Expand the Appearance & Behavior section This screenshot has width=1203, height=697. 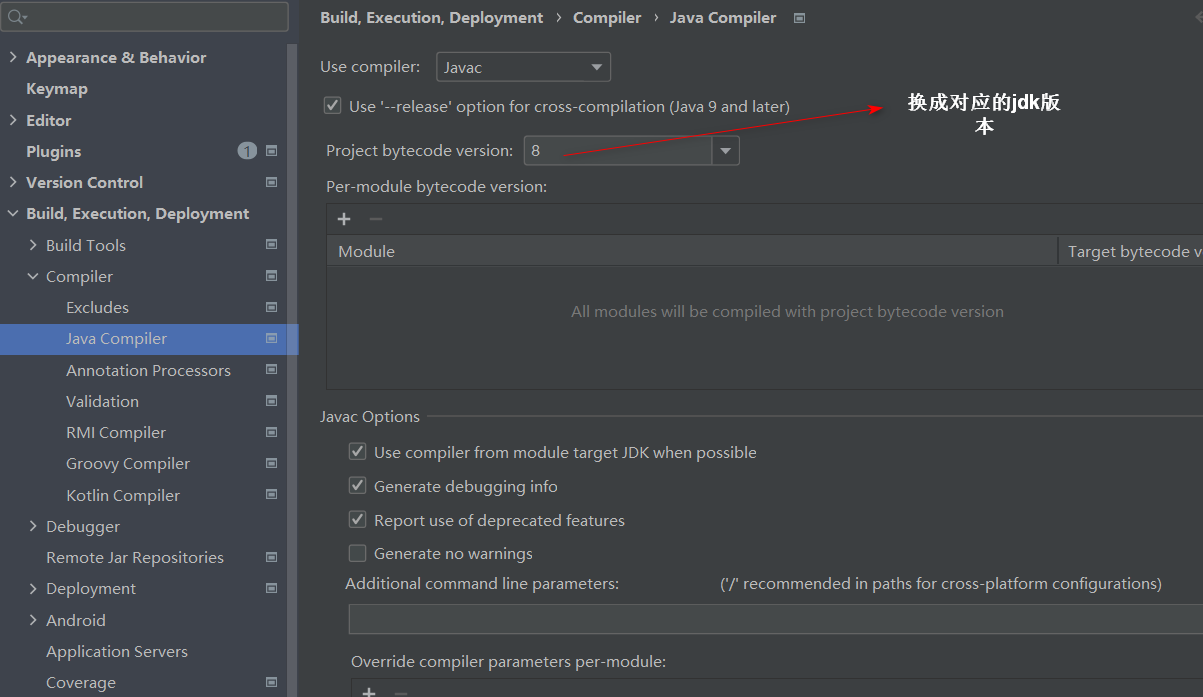click(13, 58)
